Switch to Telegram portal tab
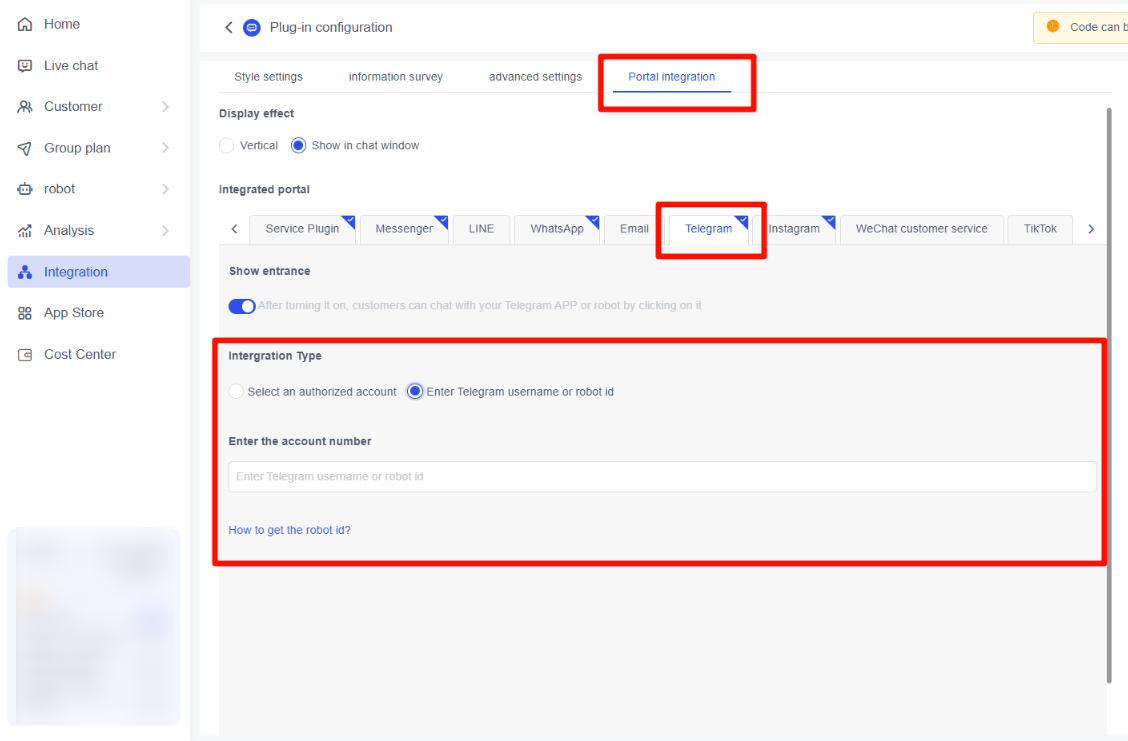The height and width of the screenshot is (741, 1128). [709, 229]
